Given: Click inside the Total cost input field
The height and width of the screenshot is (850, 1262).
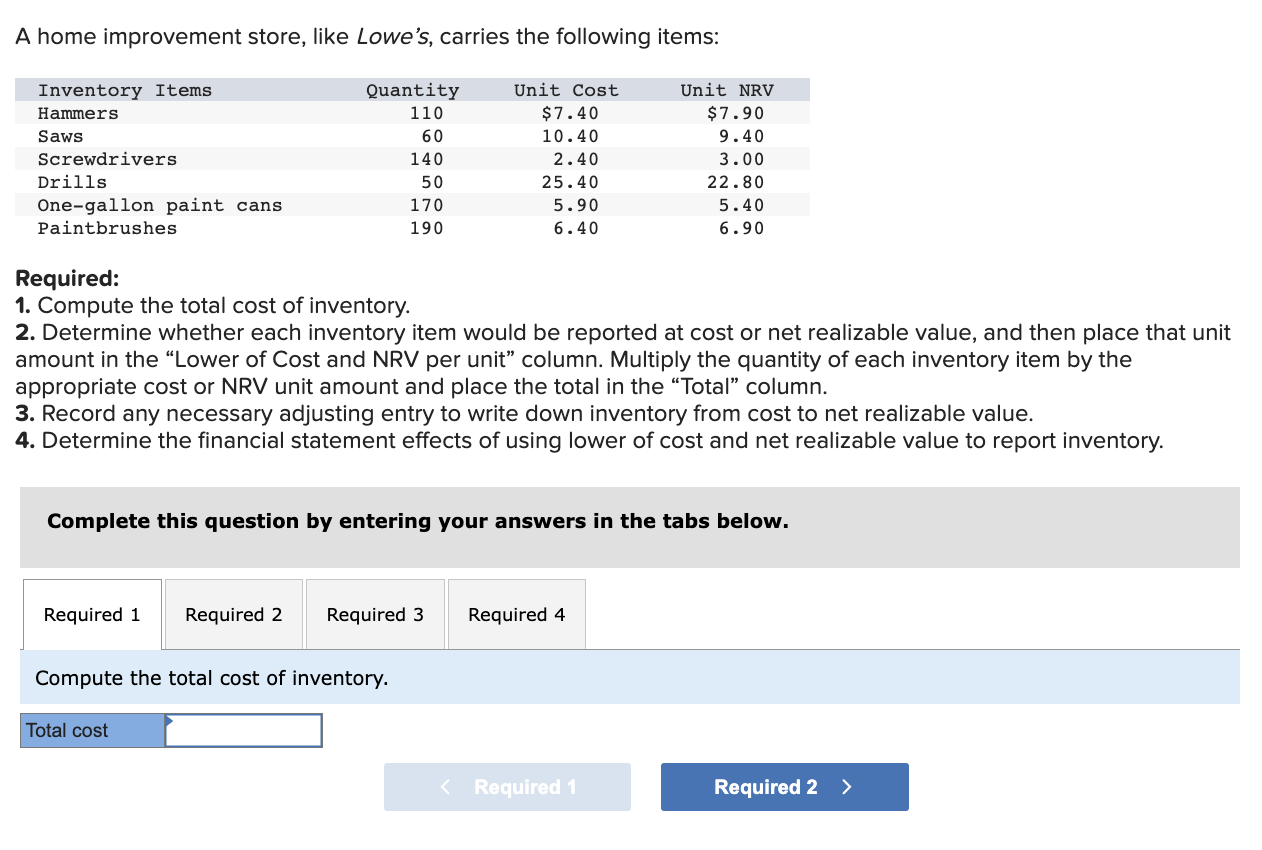Looking at the screenshot, I should coord(245,730).
